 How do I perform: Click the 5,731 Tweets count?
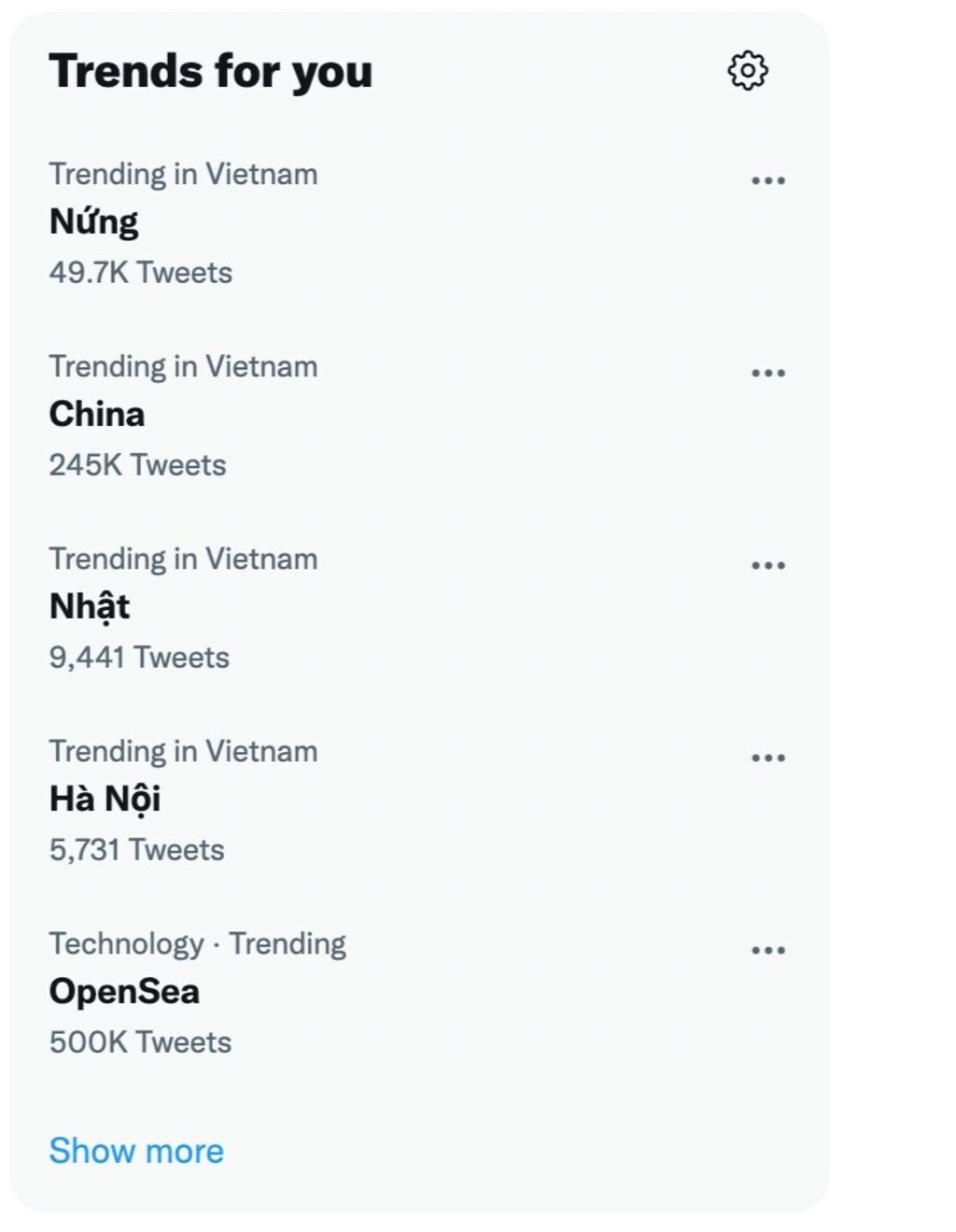point(136,850)
